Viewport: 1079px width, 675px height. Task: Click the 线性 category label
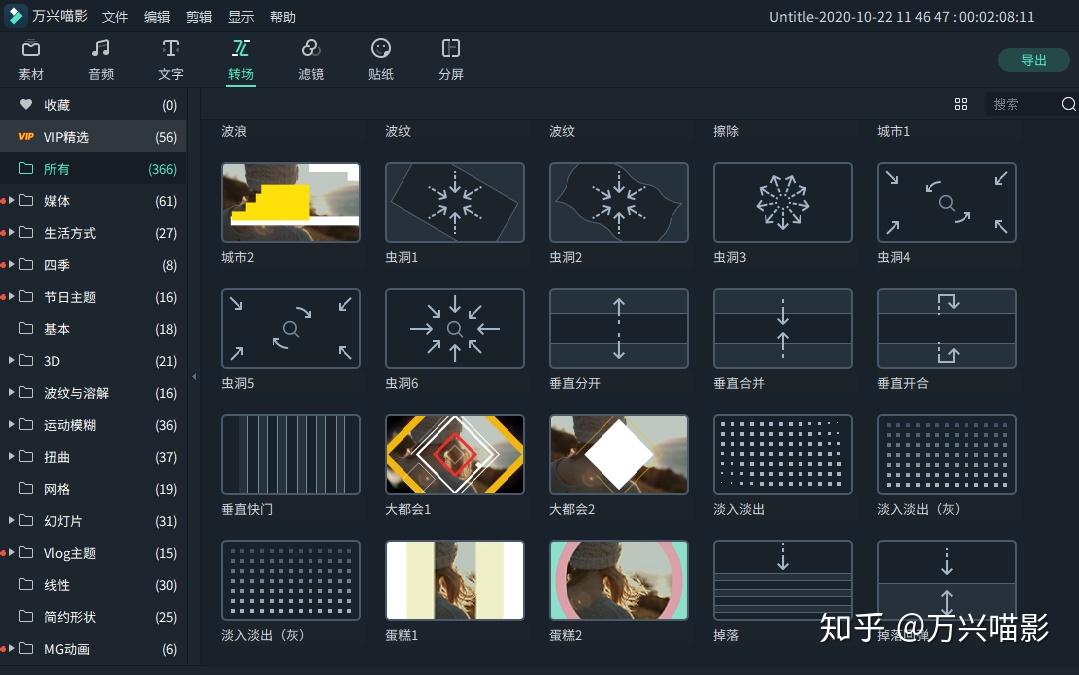tap(57, 585)
